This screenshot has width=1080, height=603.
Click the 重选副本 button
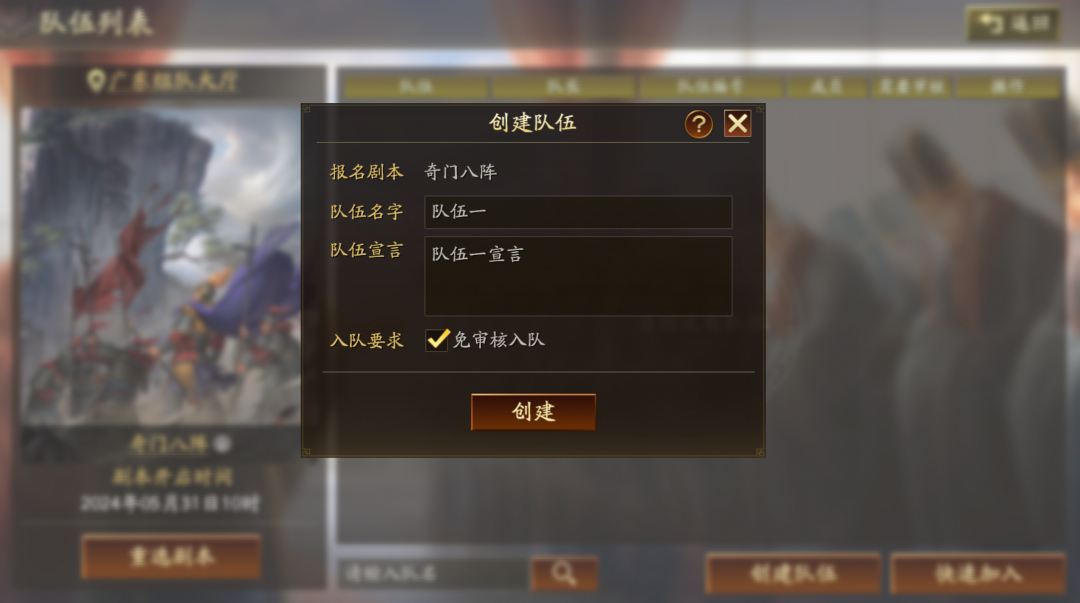[171, 555]
